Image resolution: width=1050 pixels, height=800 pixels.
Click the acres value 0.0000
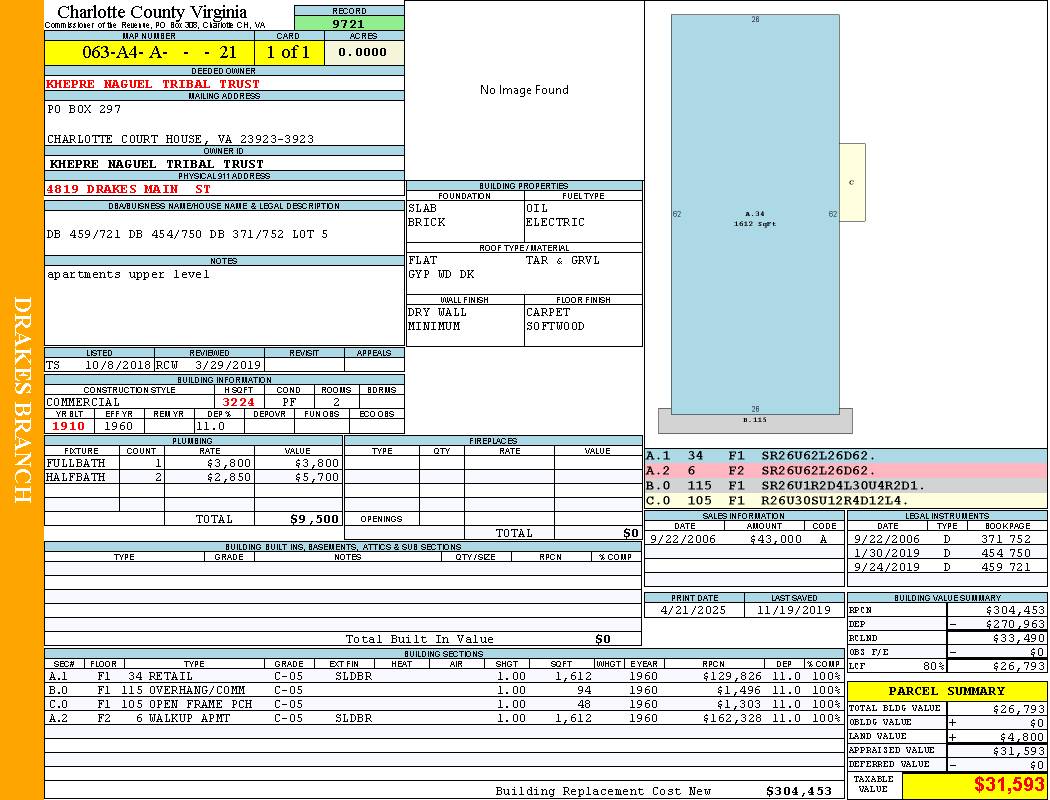click(x=362, y=52)
